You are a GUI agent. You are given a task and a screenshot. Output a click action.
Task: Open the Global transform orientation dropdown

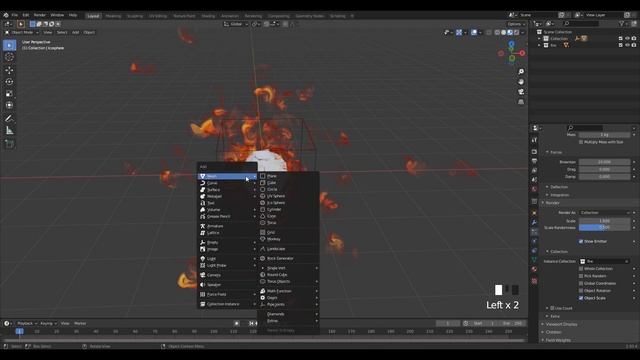236,24
